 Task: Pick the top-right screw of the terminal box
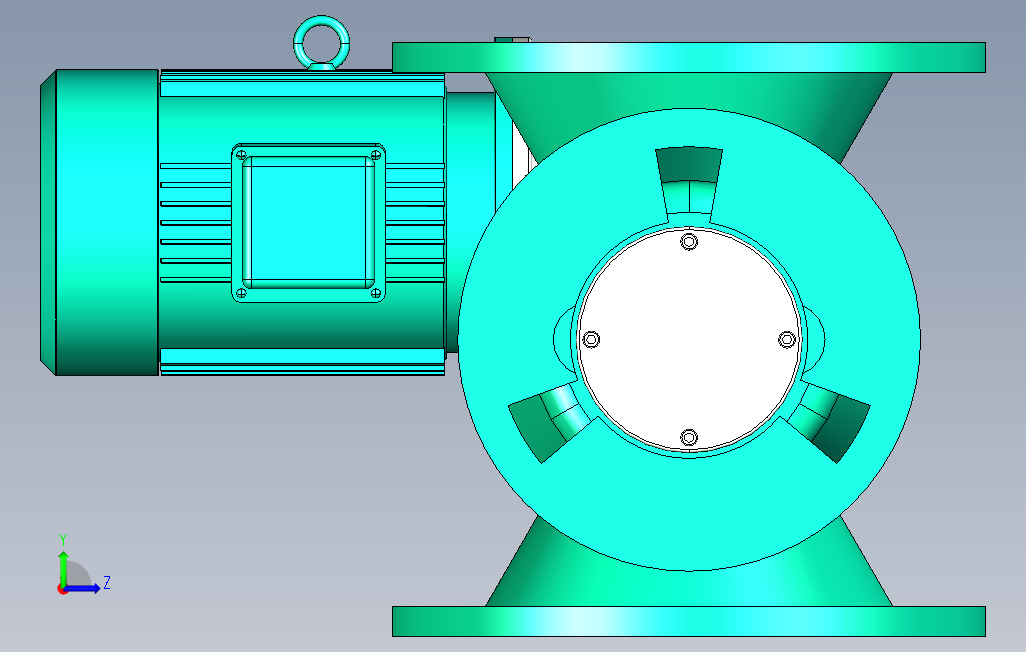(x=376, y=154)
